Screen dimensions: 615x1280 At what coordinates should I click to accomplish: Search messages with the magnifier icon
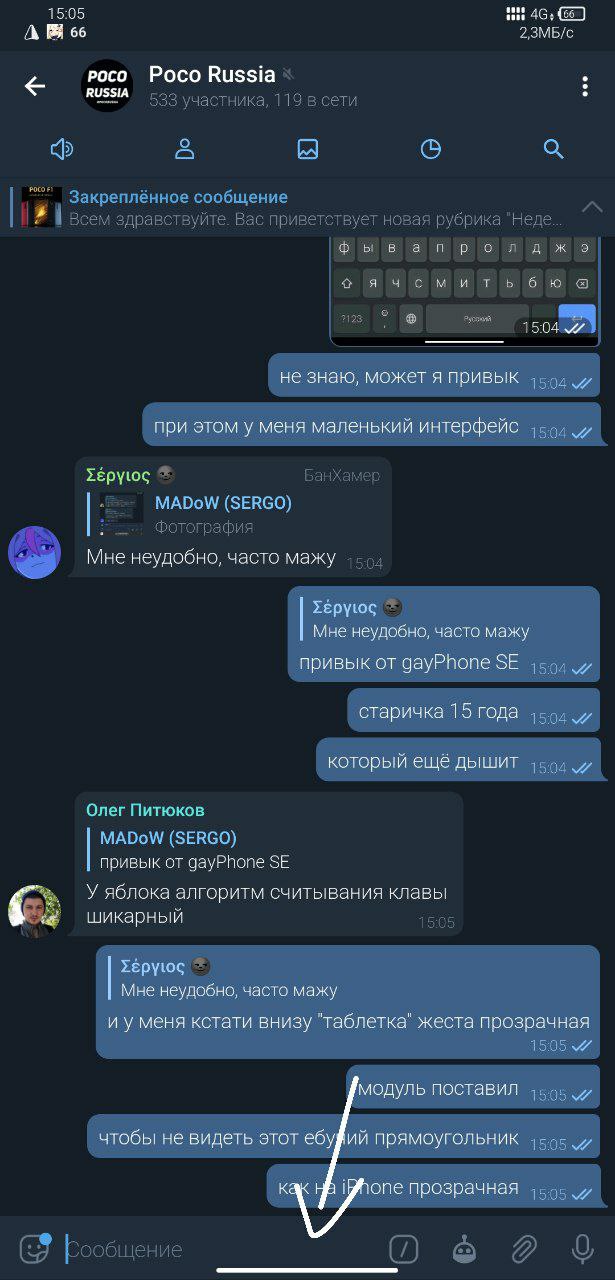pos(554,149)
